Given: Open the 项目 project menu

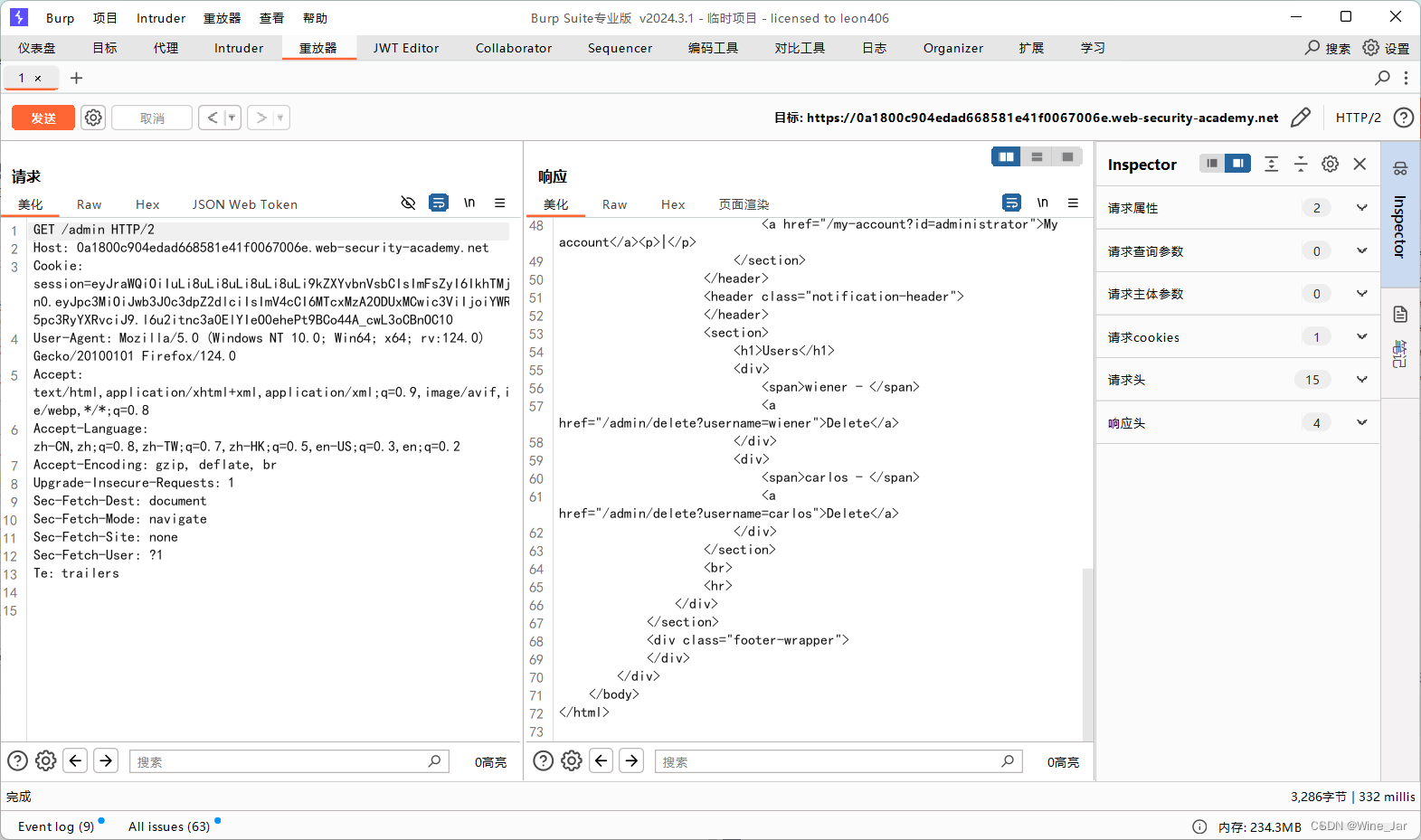Looking at the screenshot, I should 105,18.
